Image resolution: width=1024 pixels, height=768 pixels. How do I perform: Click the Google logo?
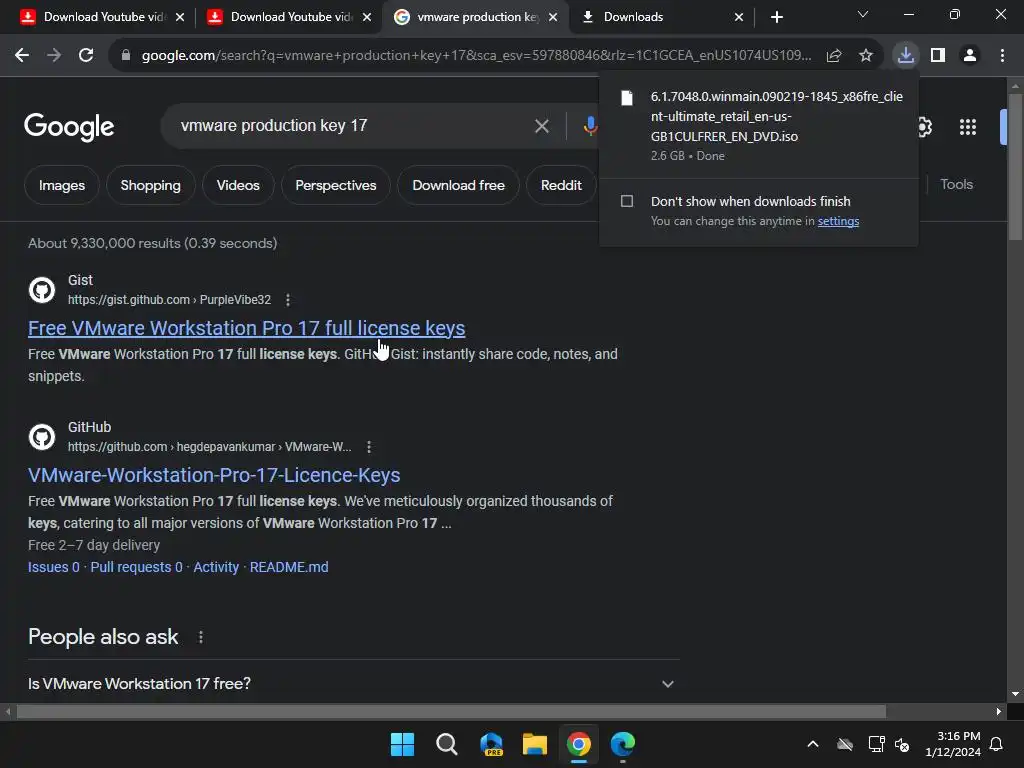(69, 127)
